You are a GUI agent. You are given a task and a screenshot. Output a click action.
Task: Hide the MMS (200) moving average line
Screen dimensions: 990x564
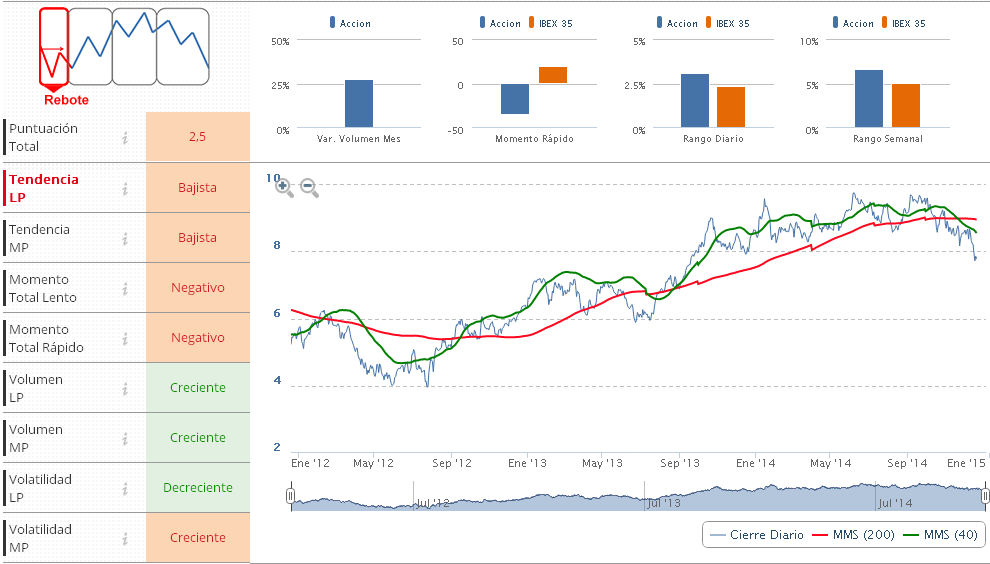coord(849,535)
